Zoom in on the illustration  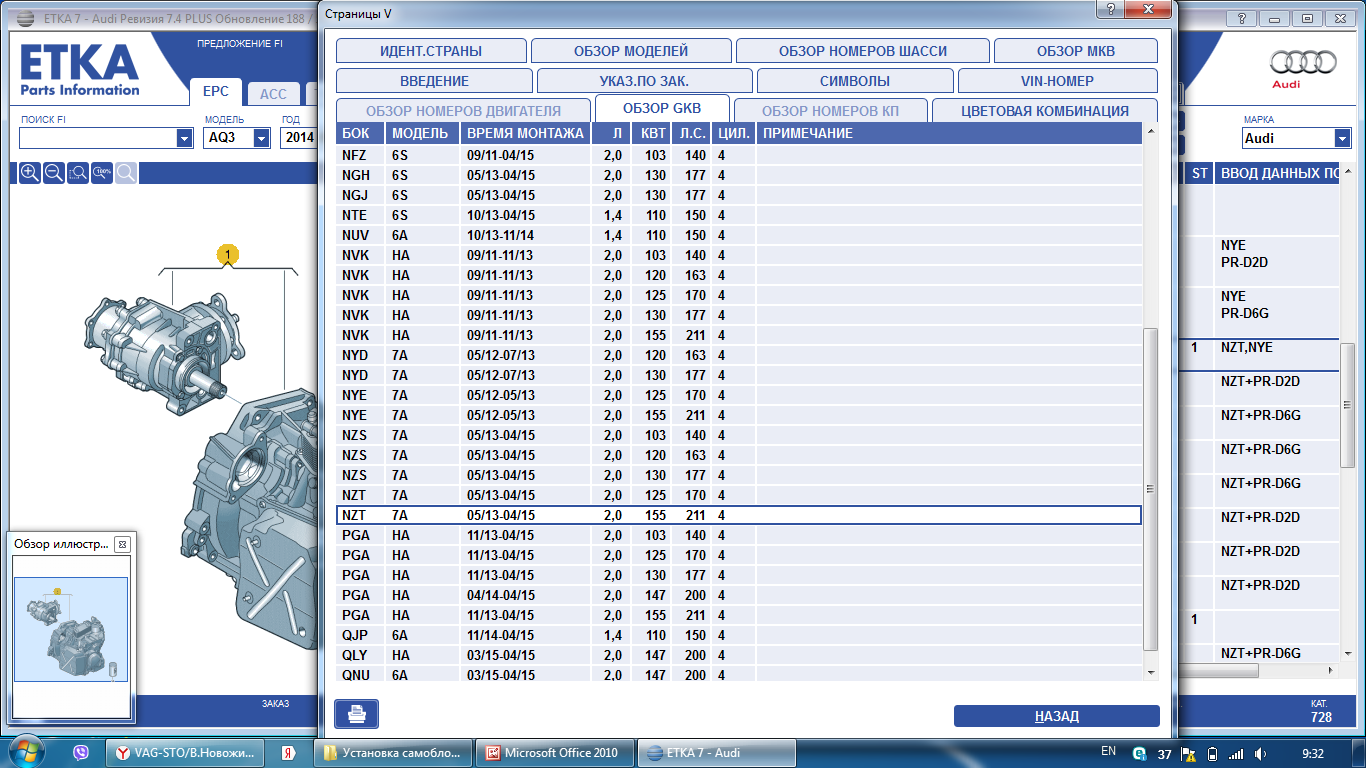[29, 173]
